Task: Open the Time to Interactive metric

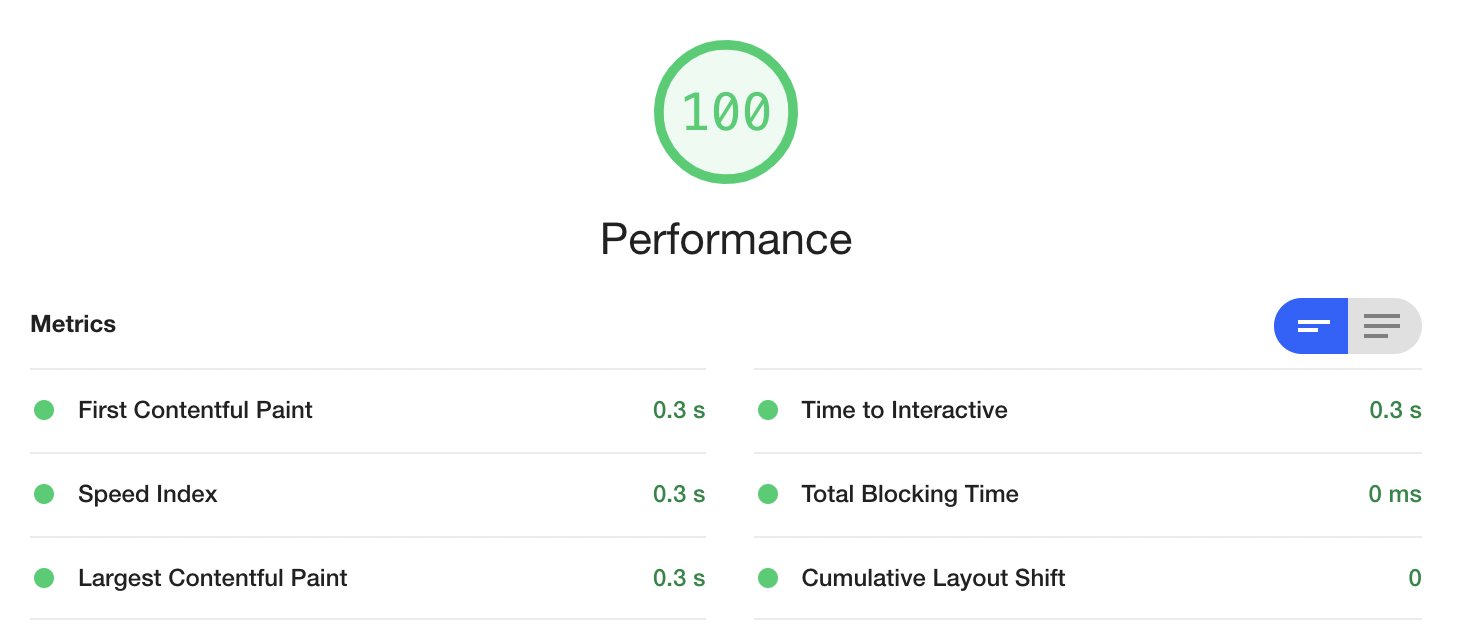Action: (x=1088, y=410)
